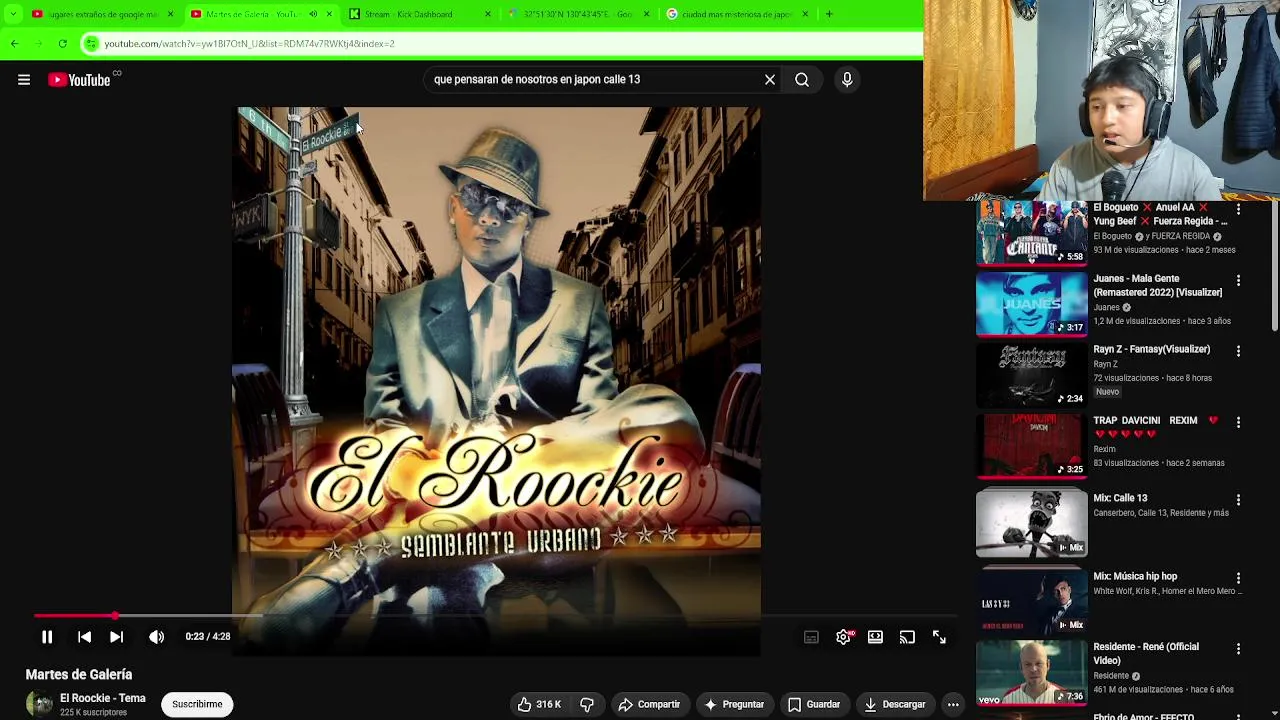Click the magnifying glass search button
Viewport: 1280px width, 720px height.
point(802,80)
